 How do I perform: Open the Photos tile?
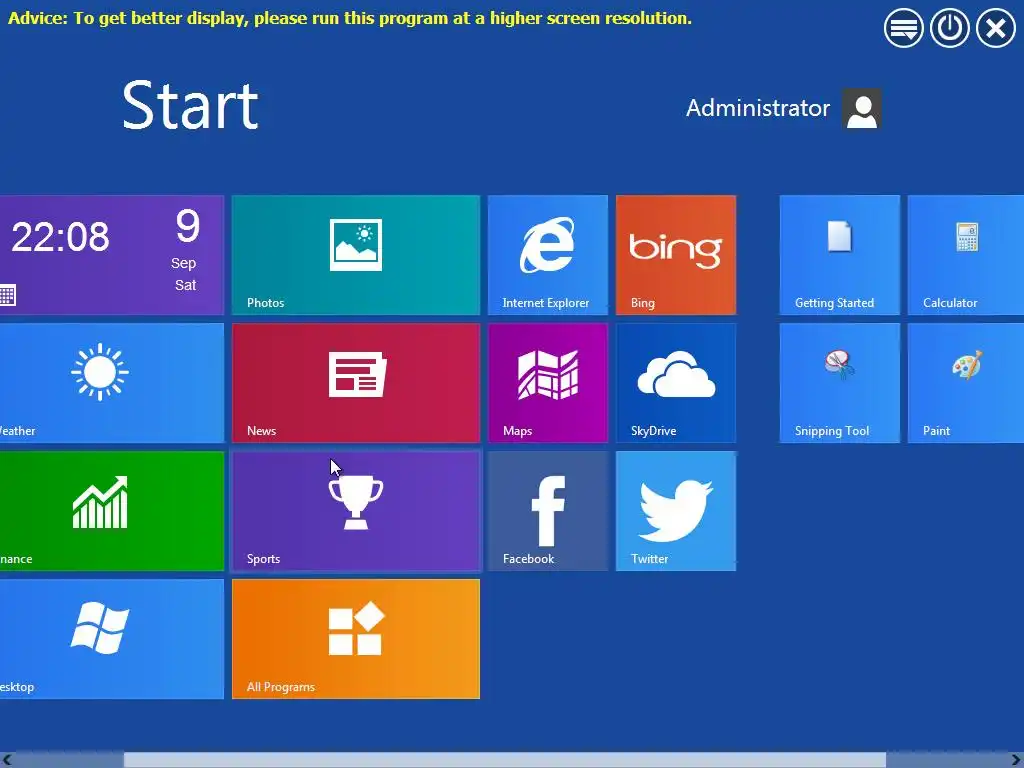pos(356,255)
